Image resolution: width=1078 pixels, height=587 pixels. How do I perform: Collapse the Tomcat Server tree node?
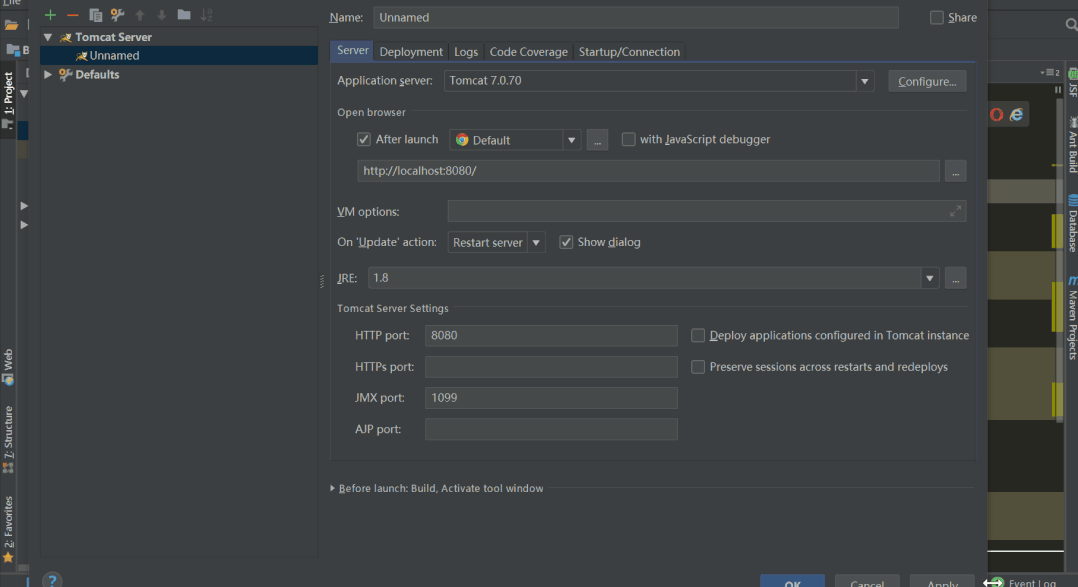click(x=48, y=37)
